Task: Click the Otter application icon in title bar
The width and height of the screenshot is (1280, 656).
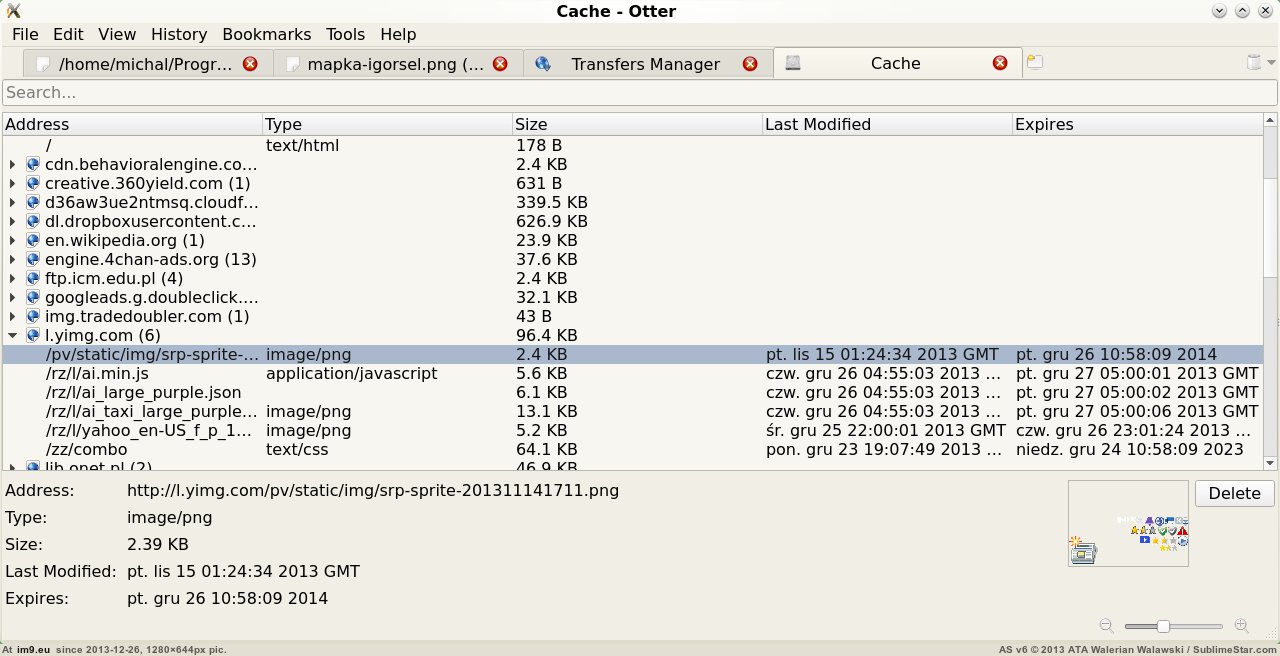Action: (14, 11)
